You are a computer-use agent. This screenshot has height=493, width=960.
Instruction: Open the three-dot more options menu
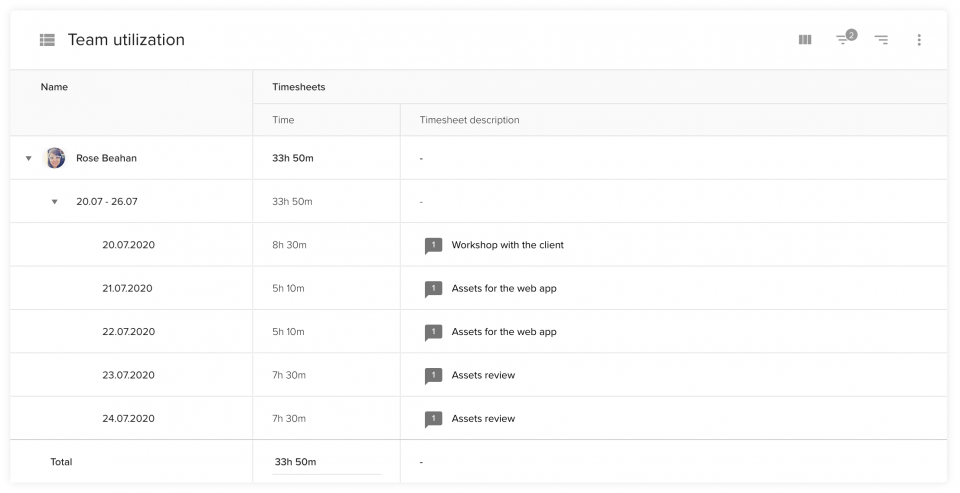[x=919, y=40]
